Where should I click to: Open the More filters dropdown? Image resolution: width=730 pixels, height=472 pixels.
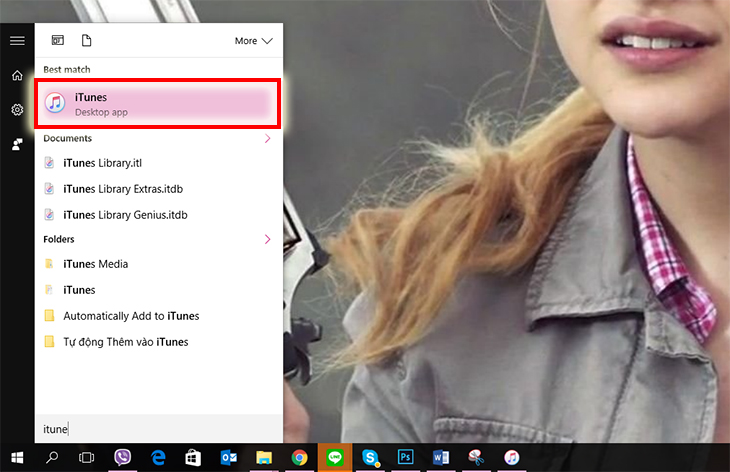click(x=253, y=41)
